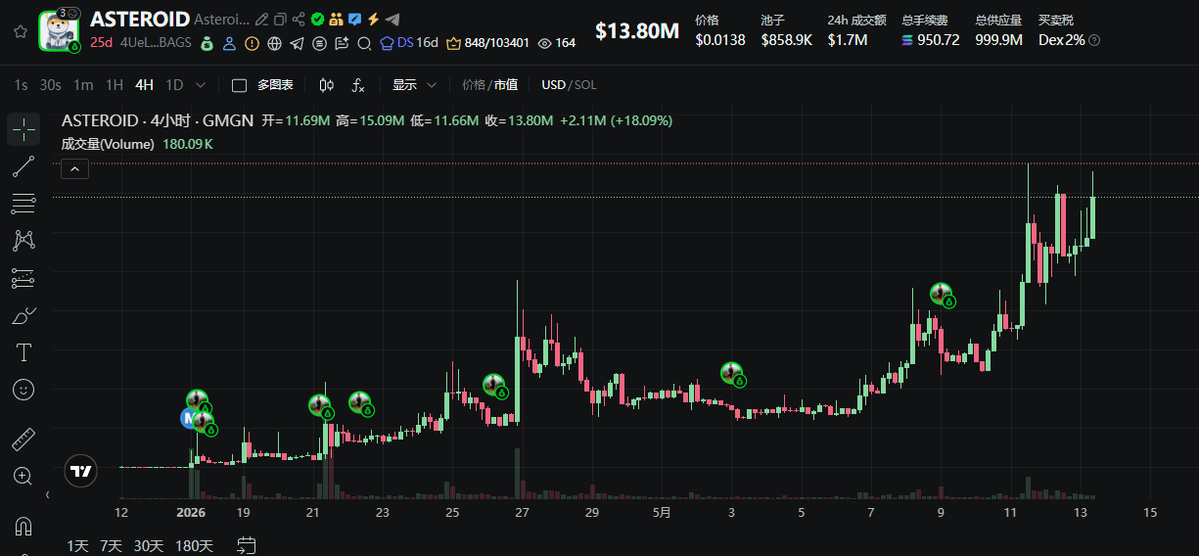Select the 30s timeframe
The height and width of the screenshot is (556, 1199).
pyautogui.click(x=50, y=85)
